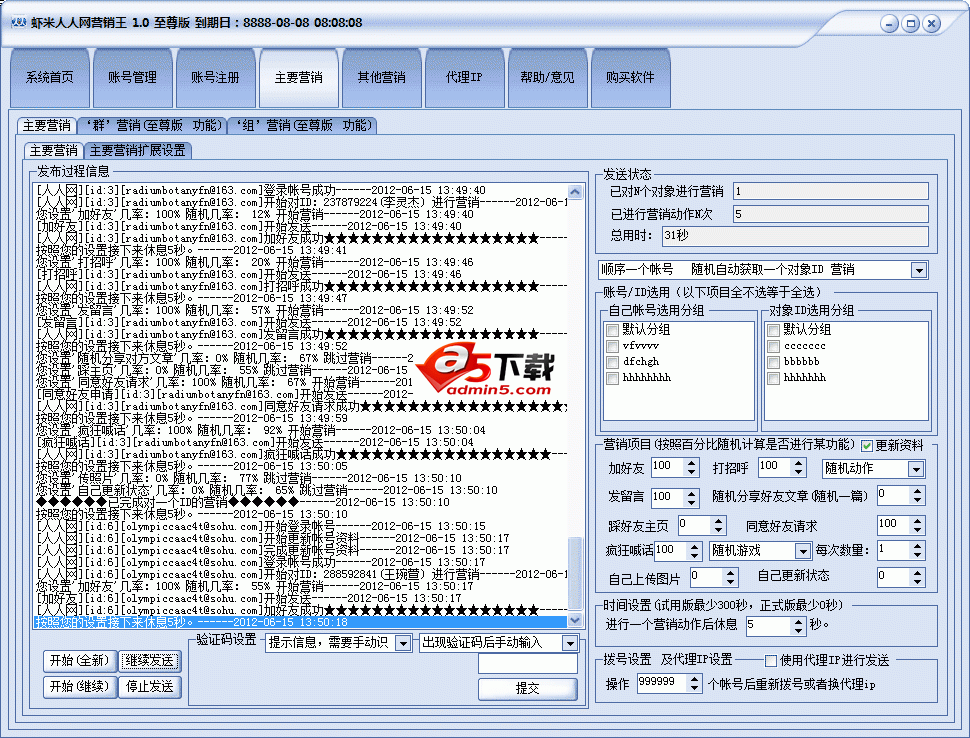Expand the 出现验证码后手动输入 dropdown
The image size is (970, 738).
[x=569, y=643]
